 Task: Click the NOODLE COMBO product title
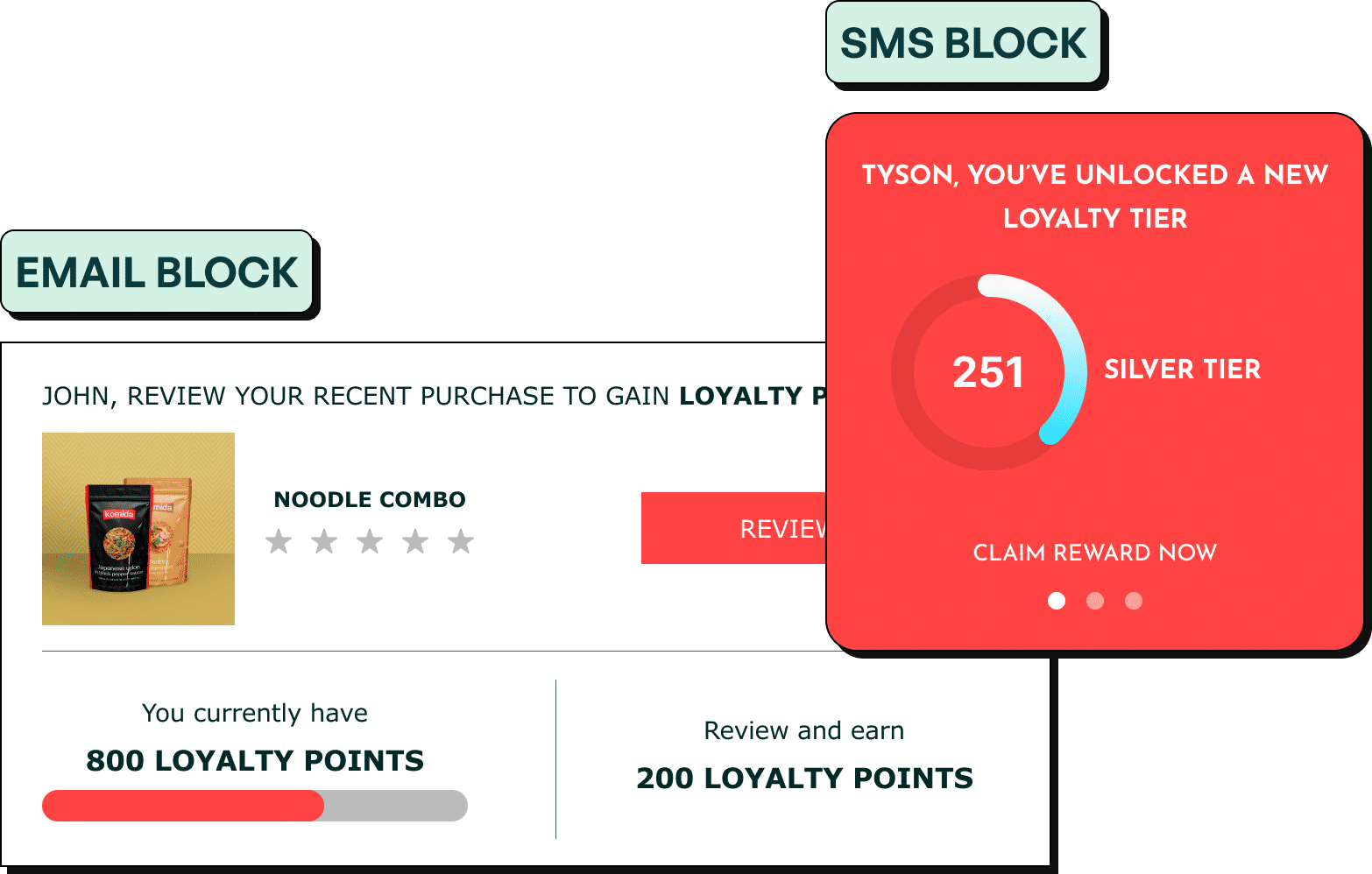370,500
